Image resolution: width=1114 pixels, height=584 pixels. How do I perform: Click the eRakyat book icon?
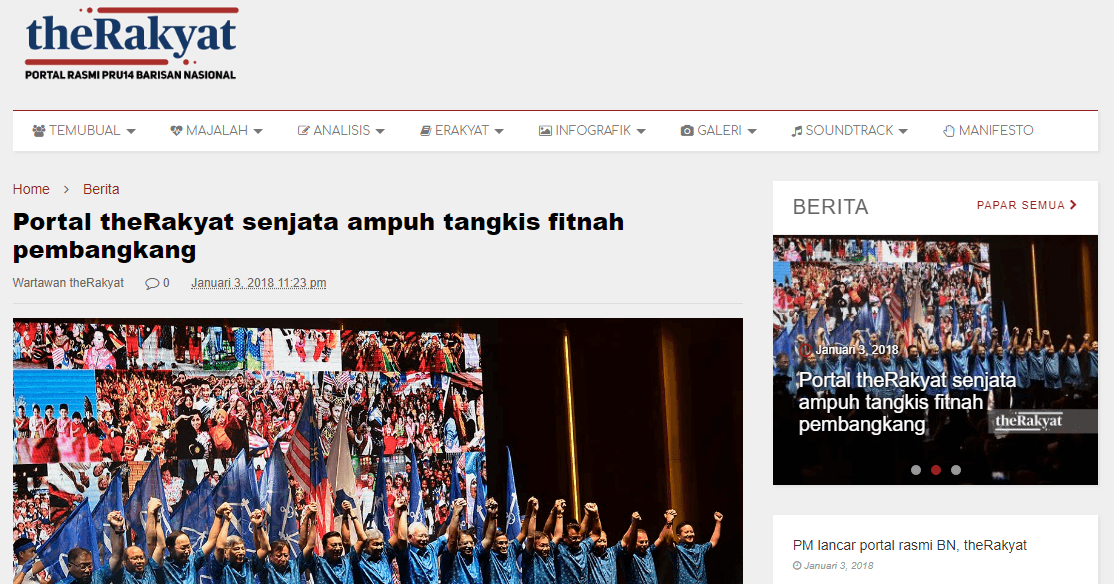pyautogui.click(x=425, y=131)
